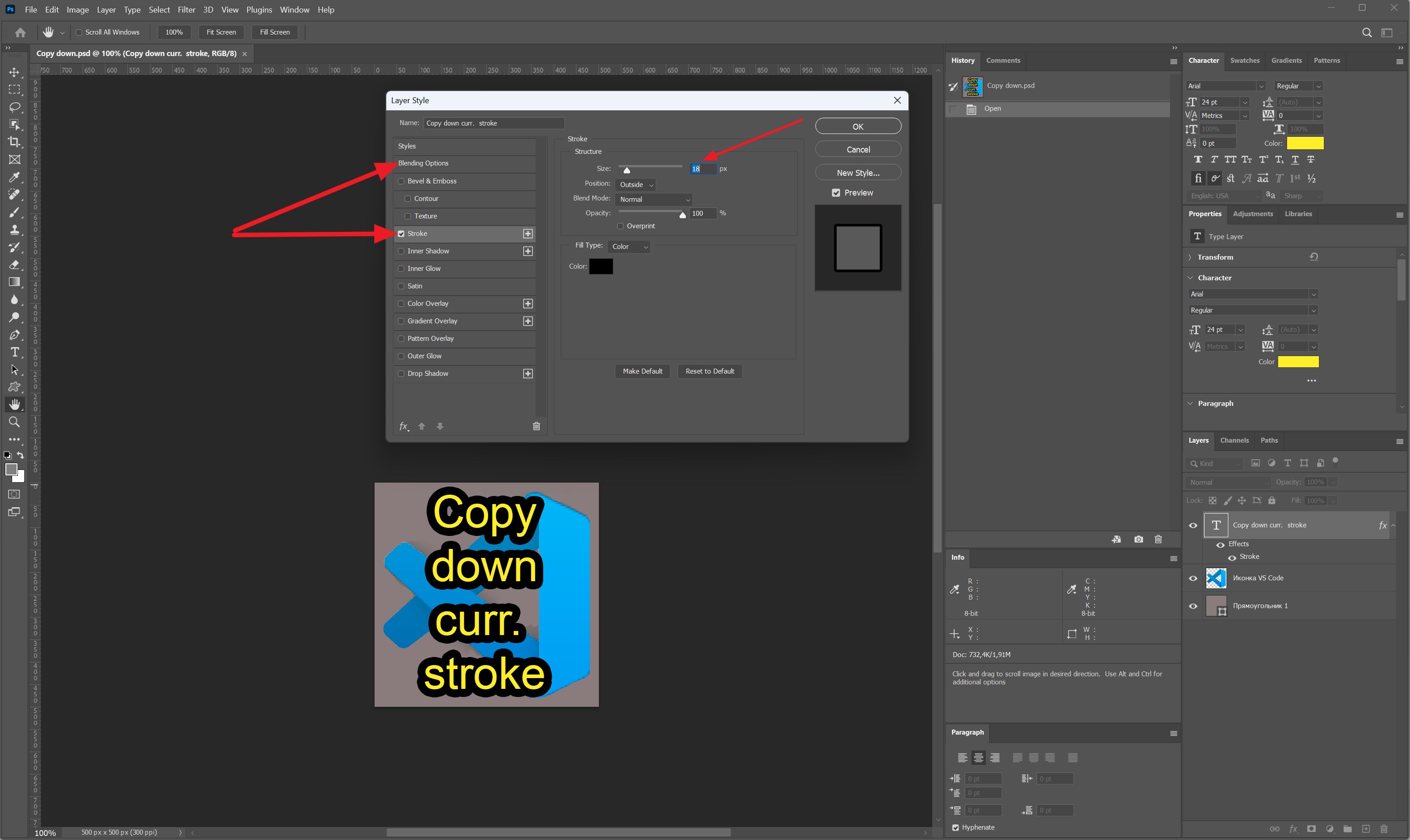Enable the Inner Shadow checkbox
Viewport: 1410px width, 840px height.
point(402,251)
